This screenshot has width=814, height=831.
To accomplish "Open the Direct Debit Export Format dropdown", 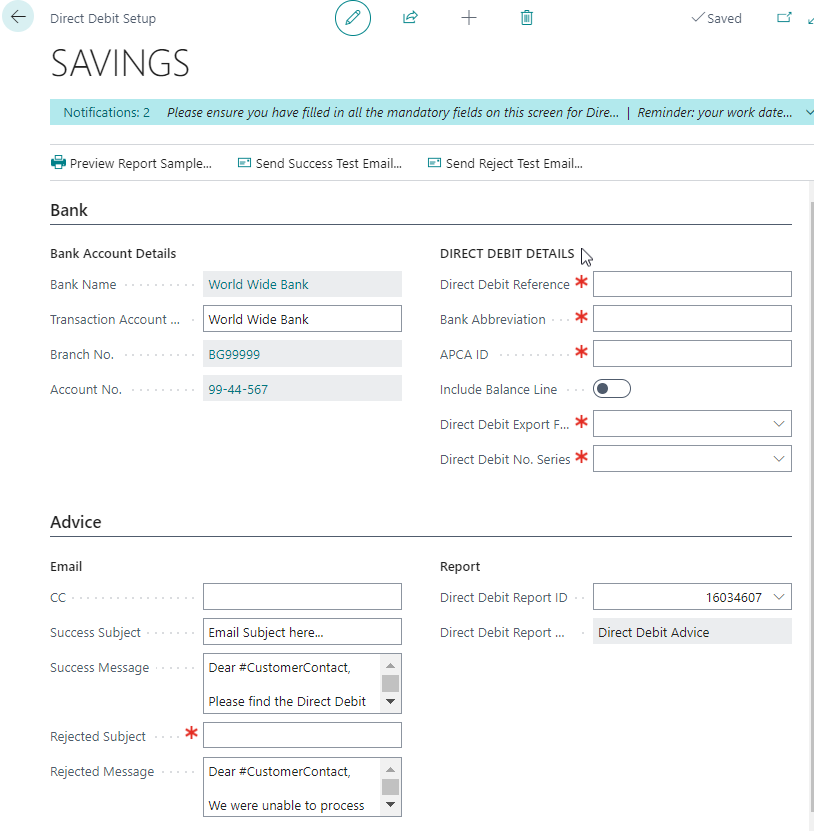I will click(x=780, y=423).
